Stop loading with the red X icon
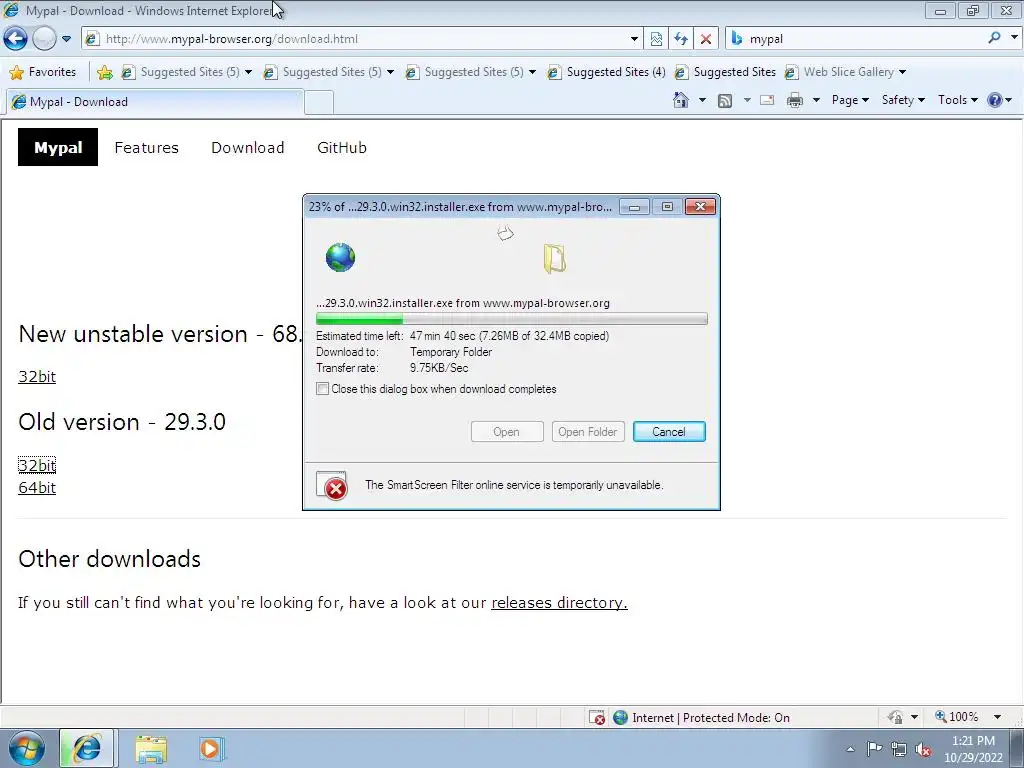The height and width of the screenshot is (768, 1024). (706, 39)
